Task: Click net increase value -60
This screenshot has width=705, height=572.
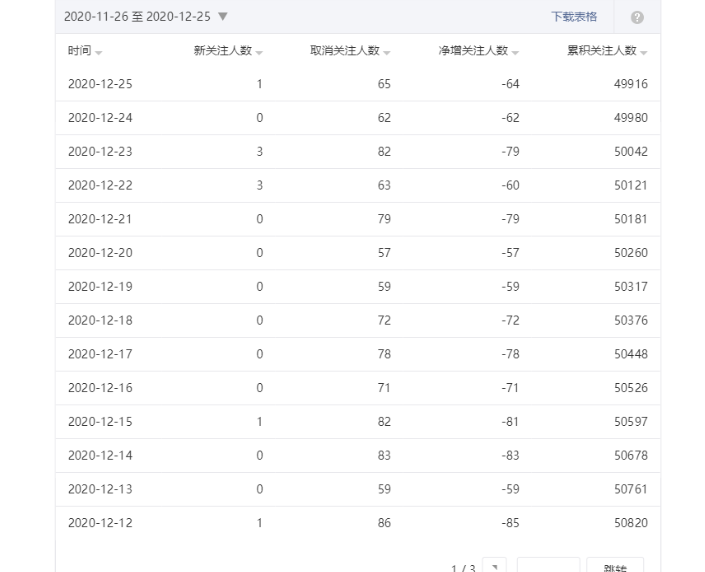Action: [510, 185]
